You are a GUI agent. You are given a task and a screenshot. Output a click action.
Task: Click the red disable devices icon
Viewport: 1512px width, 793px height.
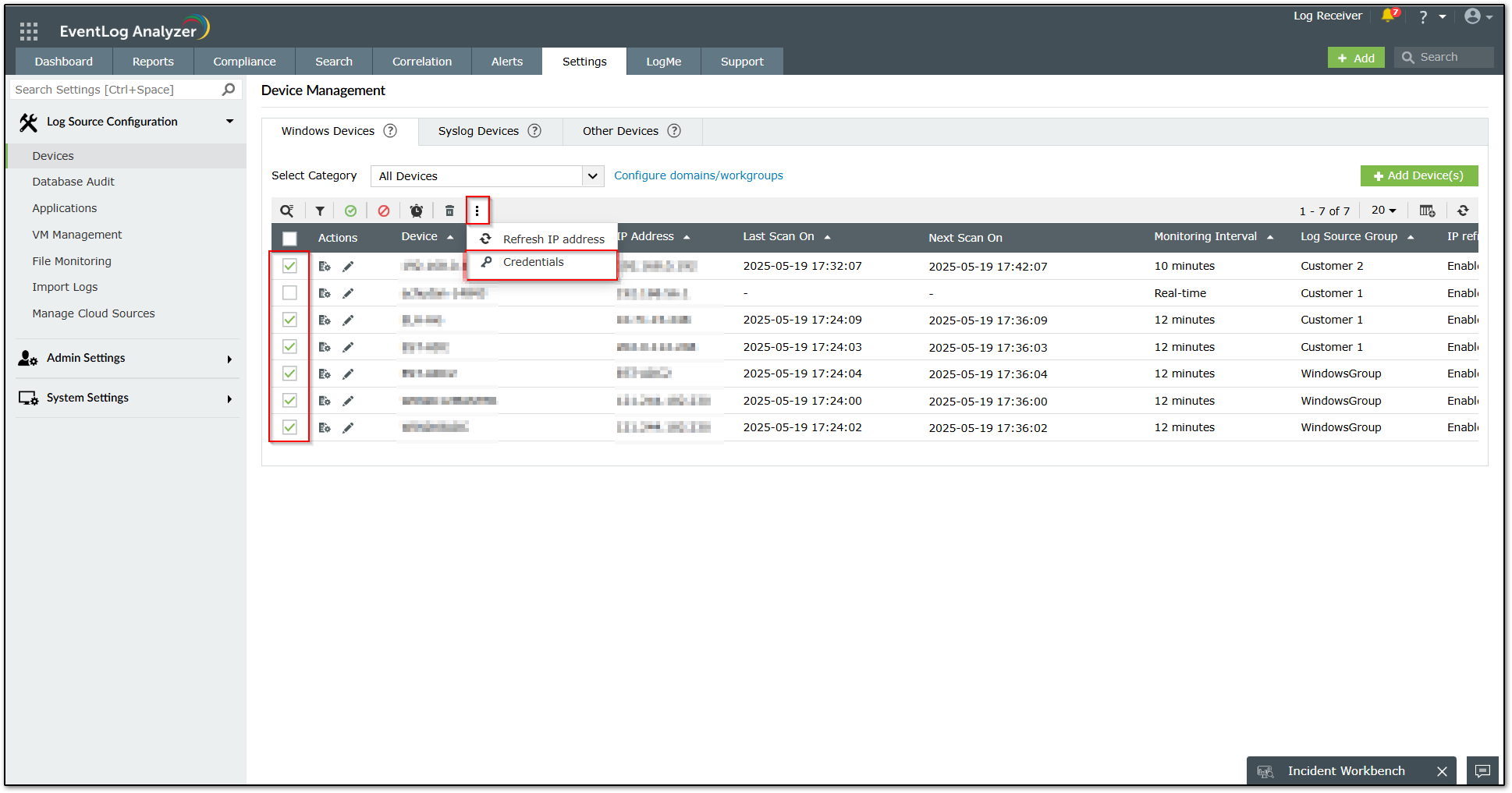click(x=383, y=211)
